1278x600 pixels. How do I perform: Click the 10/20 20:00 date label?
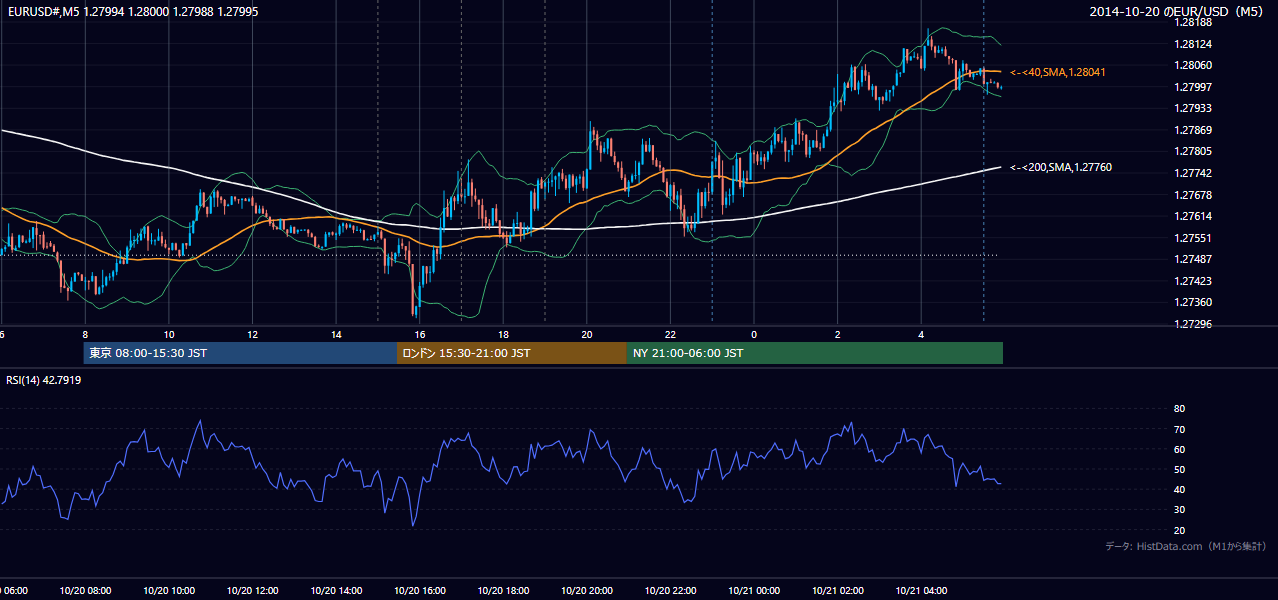click(587, 591)
